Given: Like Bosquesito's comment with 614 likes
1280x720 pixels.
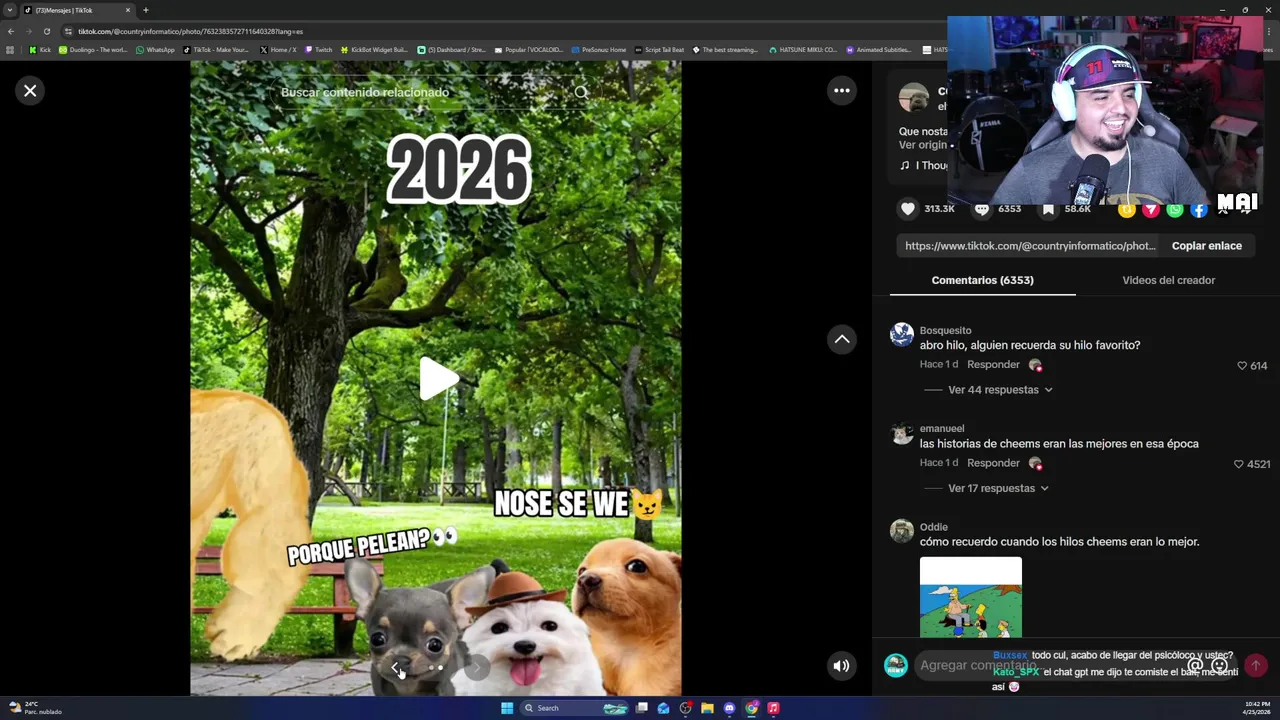Looking at the screenshot, I should coord(1242,366).
